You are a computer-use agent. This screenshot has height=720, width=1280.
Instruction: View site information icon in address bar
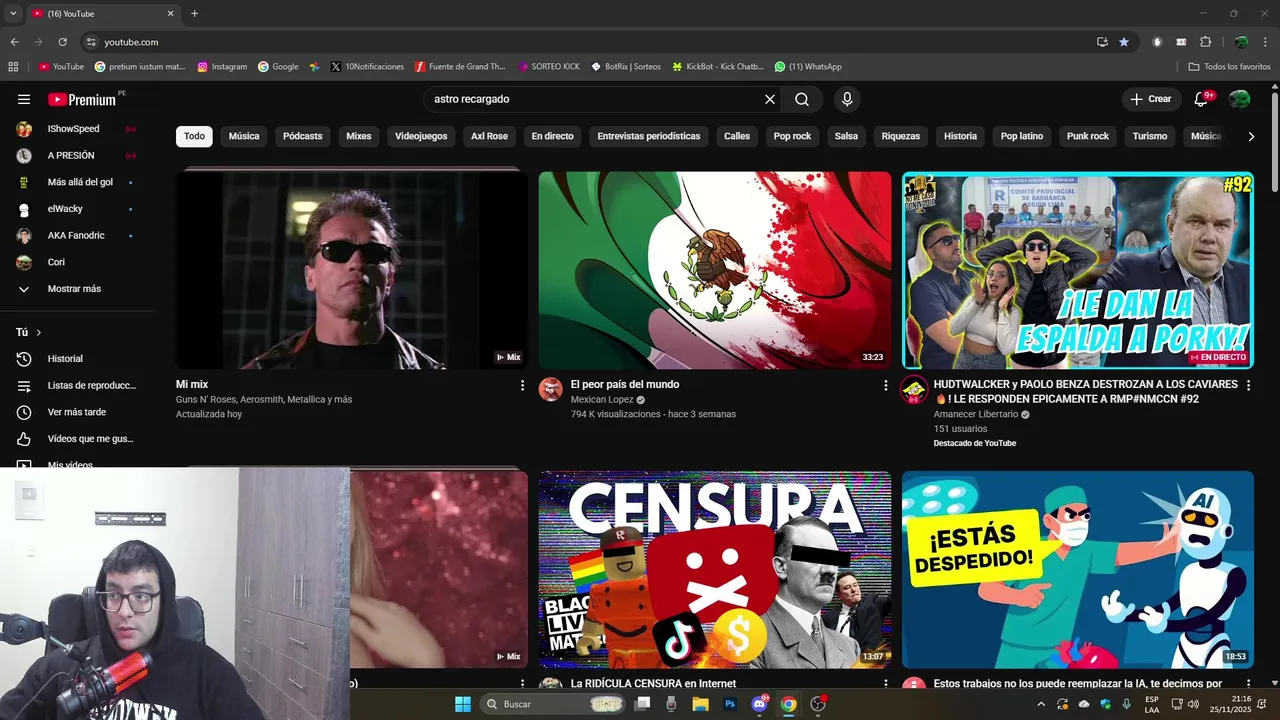[x=91, y=42]
